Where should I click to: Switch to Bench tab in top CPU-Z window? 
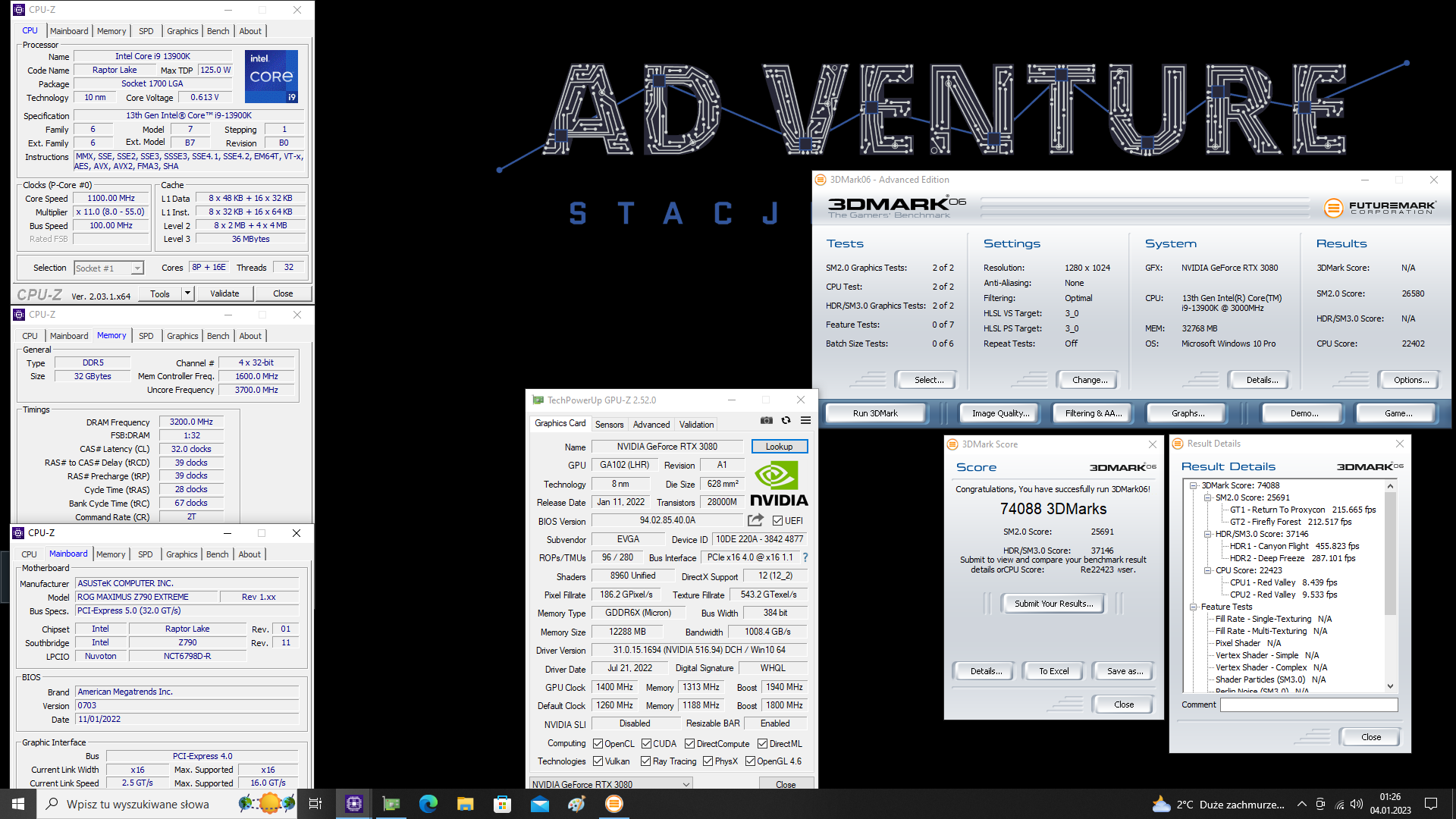218,31
